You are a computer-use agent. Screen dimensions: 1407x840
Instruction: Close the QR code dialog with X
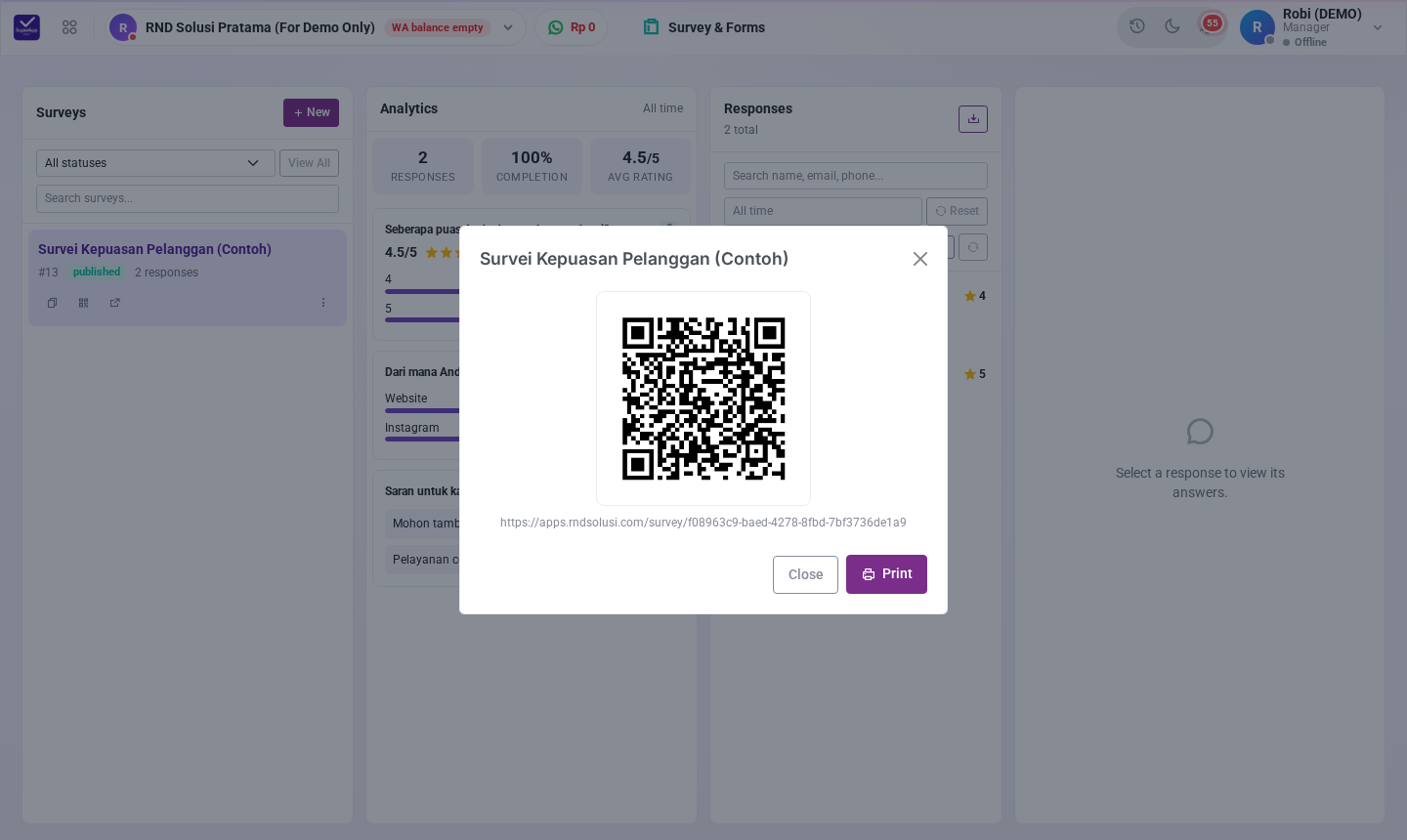tap(920, 259)
